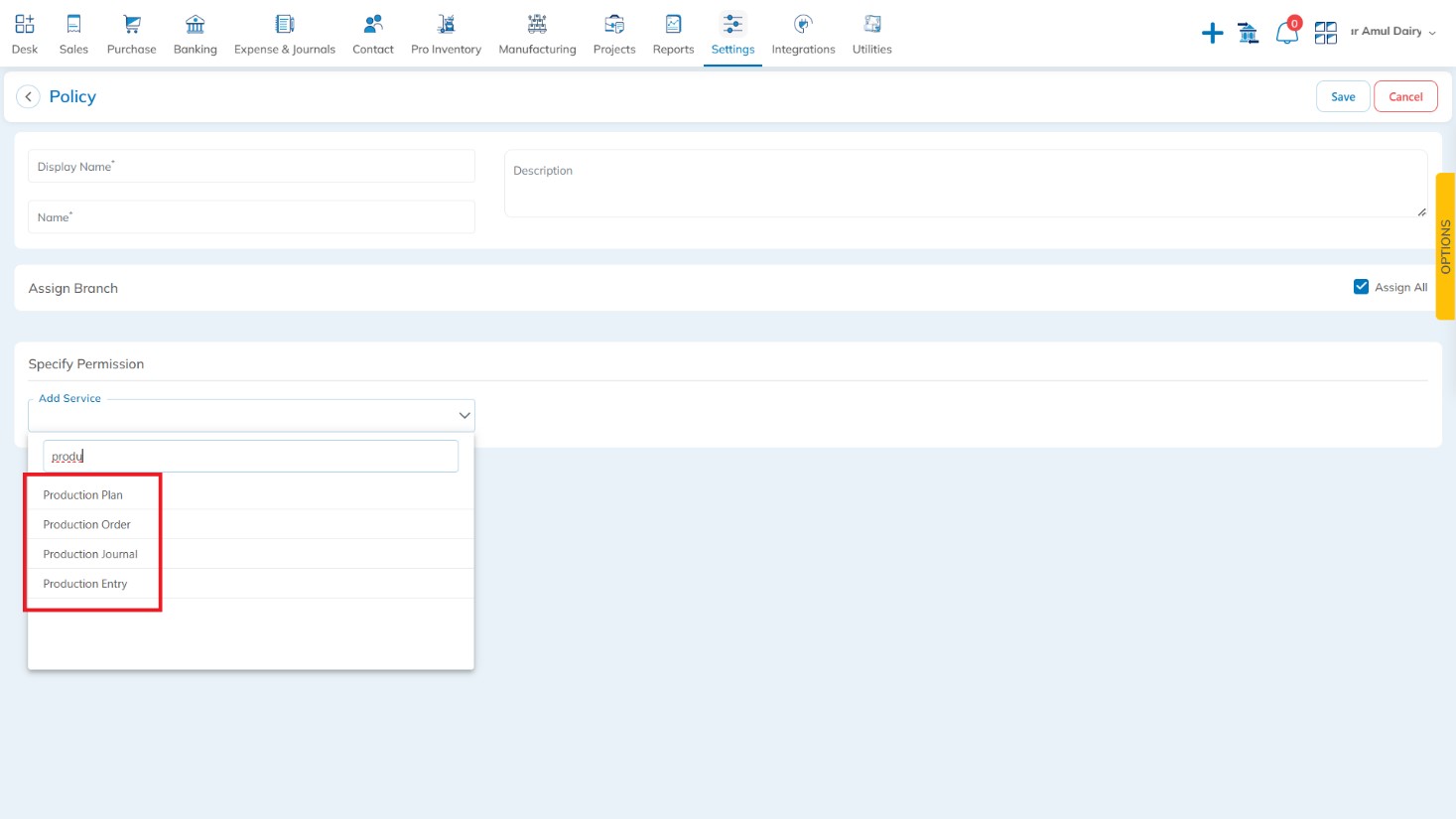Click the Assign Branch label
1456x819 pixels.
73,288
